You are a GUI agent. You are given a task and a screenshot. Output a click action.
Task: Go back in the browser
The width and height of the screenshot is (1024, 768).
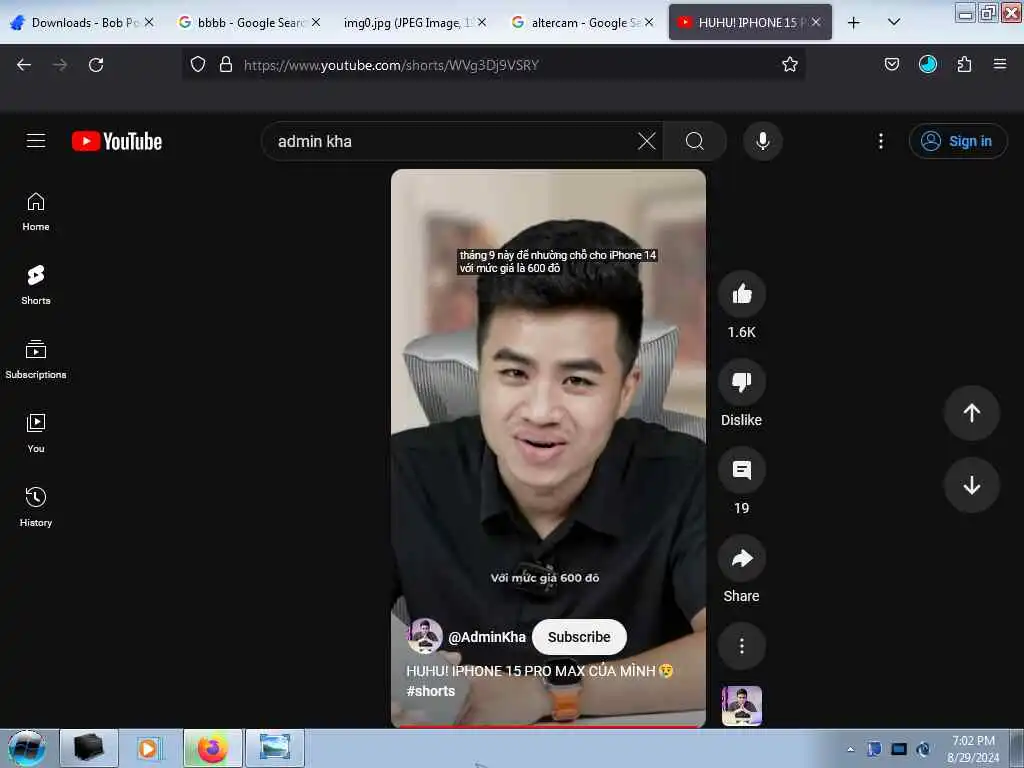[x=24, y=65]
